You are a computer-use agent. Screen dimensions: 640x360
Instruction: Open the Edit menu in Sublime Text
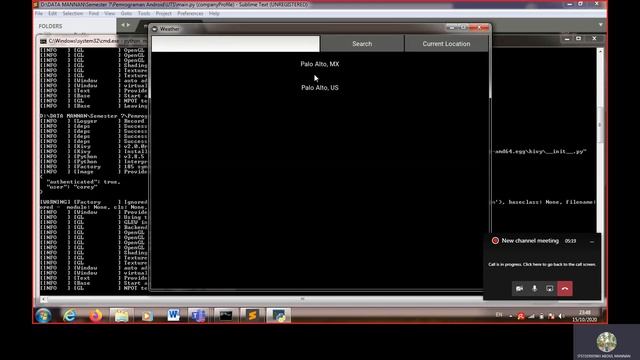coord(53,13)
